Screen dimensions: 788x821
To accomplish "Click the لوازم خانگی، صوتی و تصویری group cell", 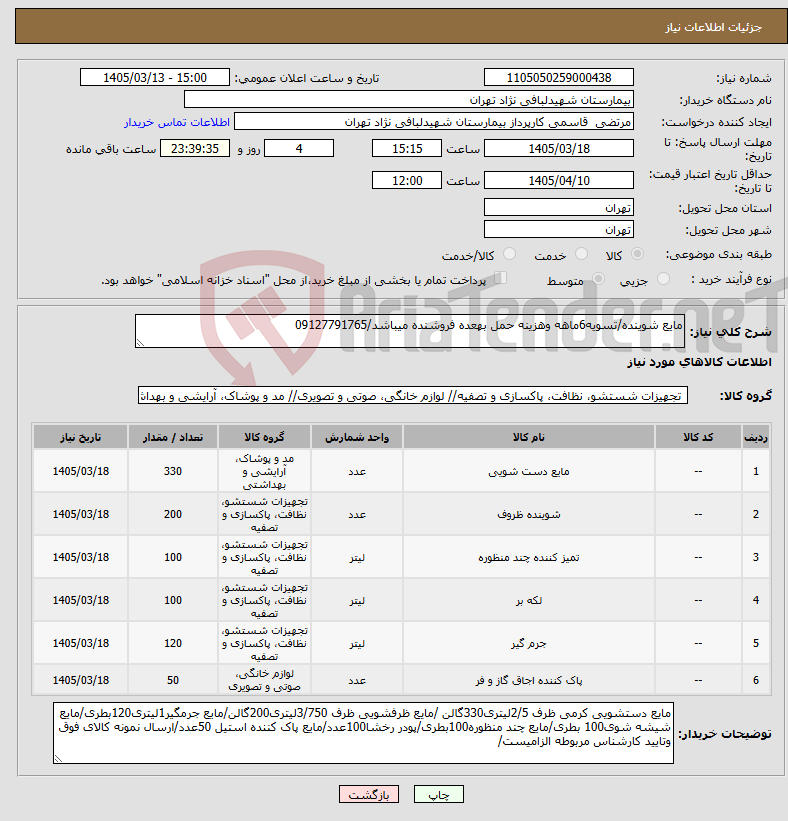I will pos(264,680).
